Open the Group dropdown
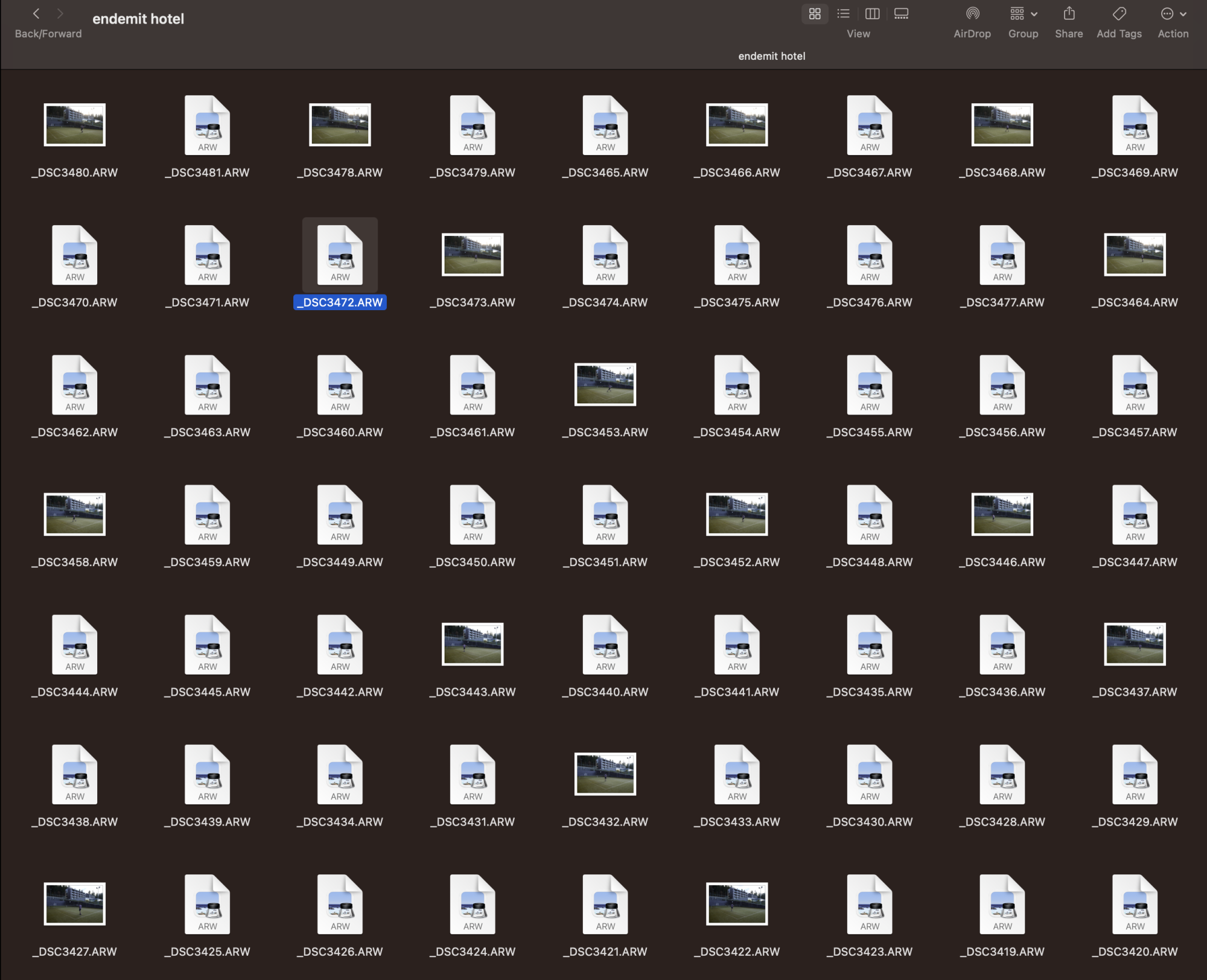 coord(1023,14)
